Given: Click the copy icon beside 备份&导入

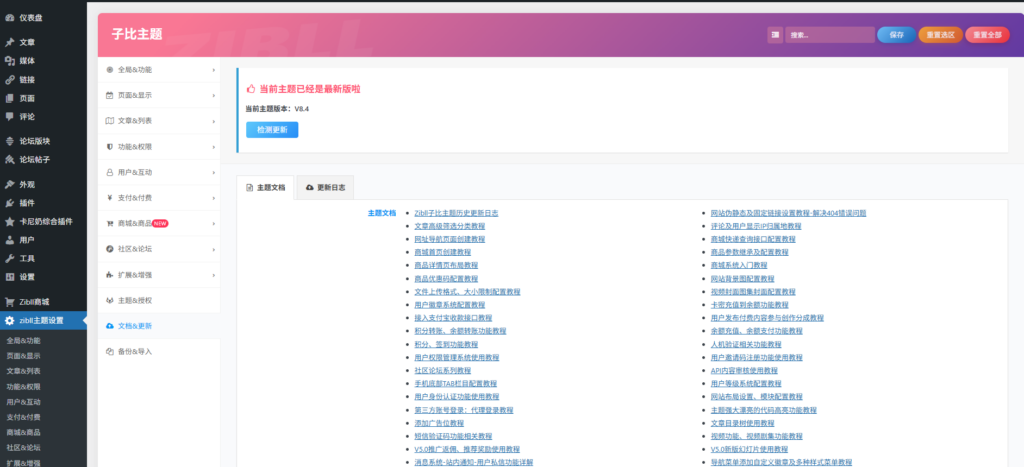Looking at the screenshot, I should click(109, 351).
